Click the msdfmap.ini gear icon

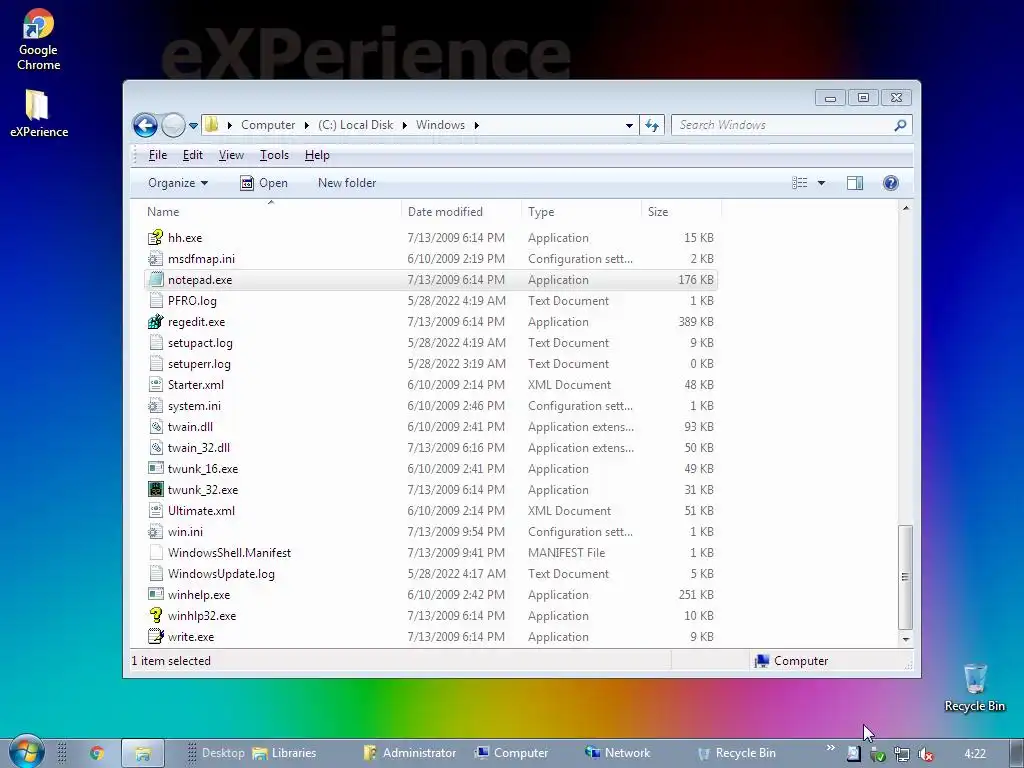tap(155, 259)
